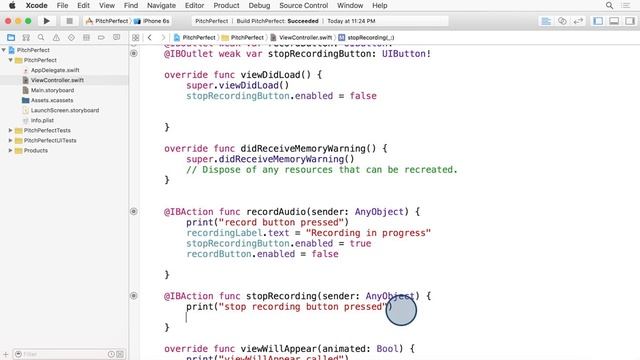Open the Product menu
The image size is (640, 360).
(226, 5)
